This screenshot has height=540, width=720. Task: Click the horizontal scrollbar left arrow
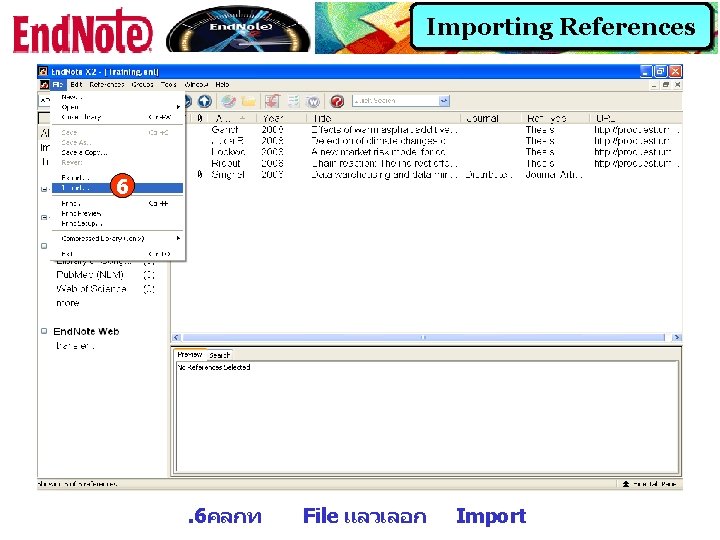point(177,337)
